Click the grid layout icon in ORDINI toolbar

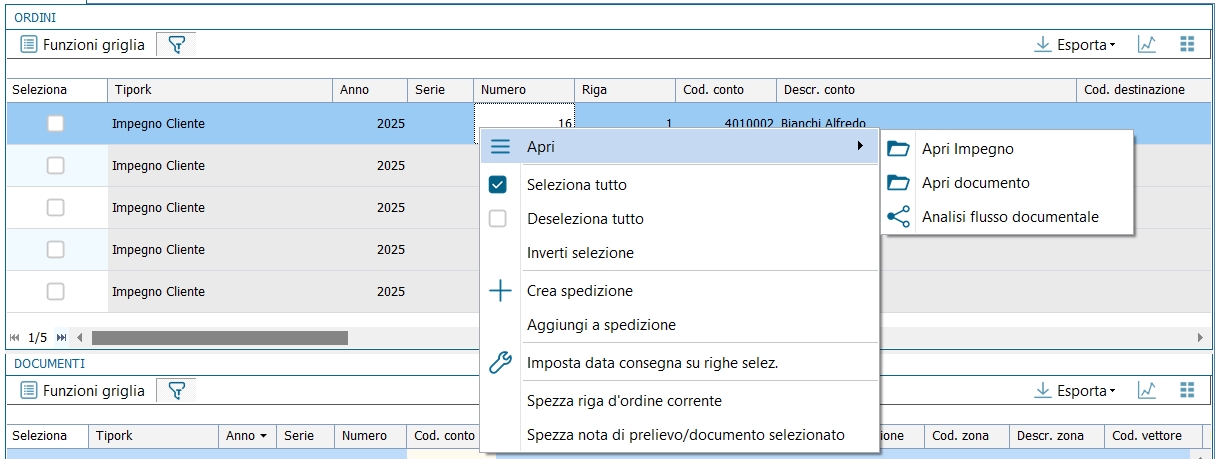pos(1187,44)
